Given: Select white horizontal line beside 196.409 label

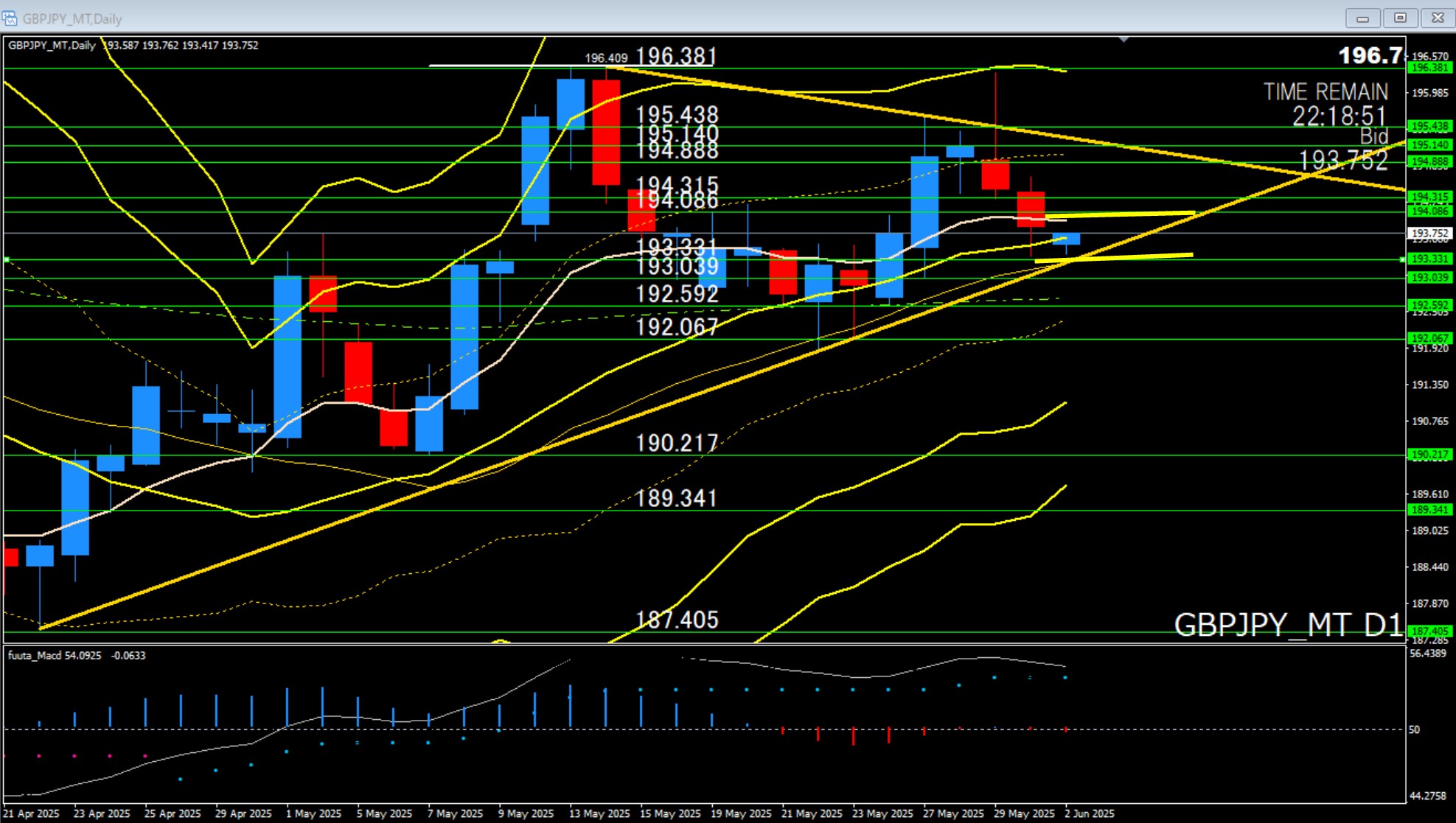Looking at the screenshot, I should click(571, 66).
